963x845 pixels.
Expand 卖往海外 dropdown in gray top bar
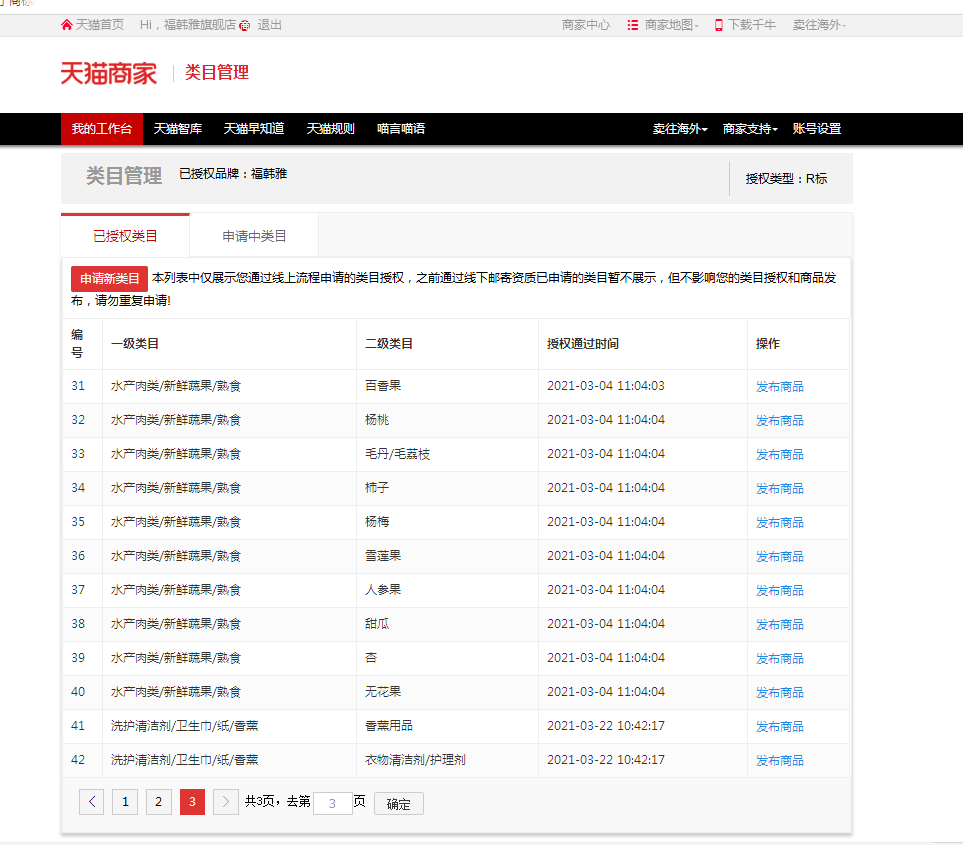pyautogui.click(x=819, y=25)
